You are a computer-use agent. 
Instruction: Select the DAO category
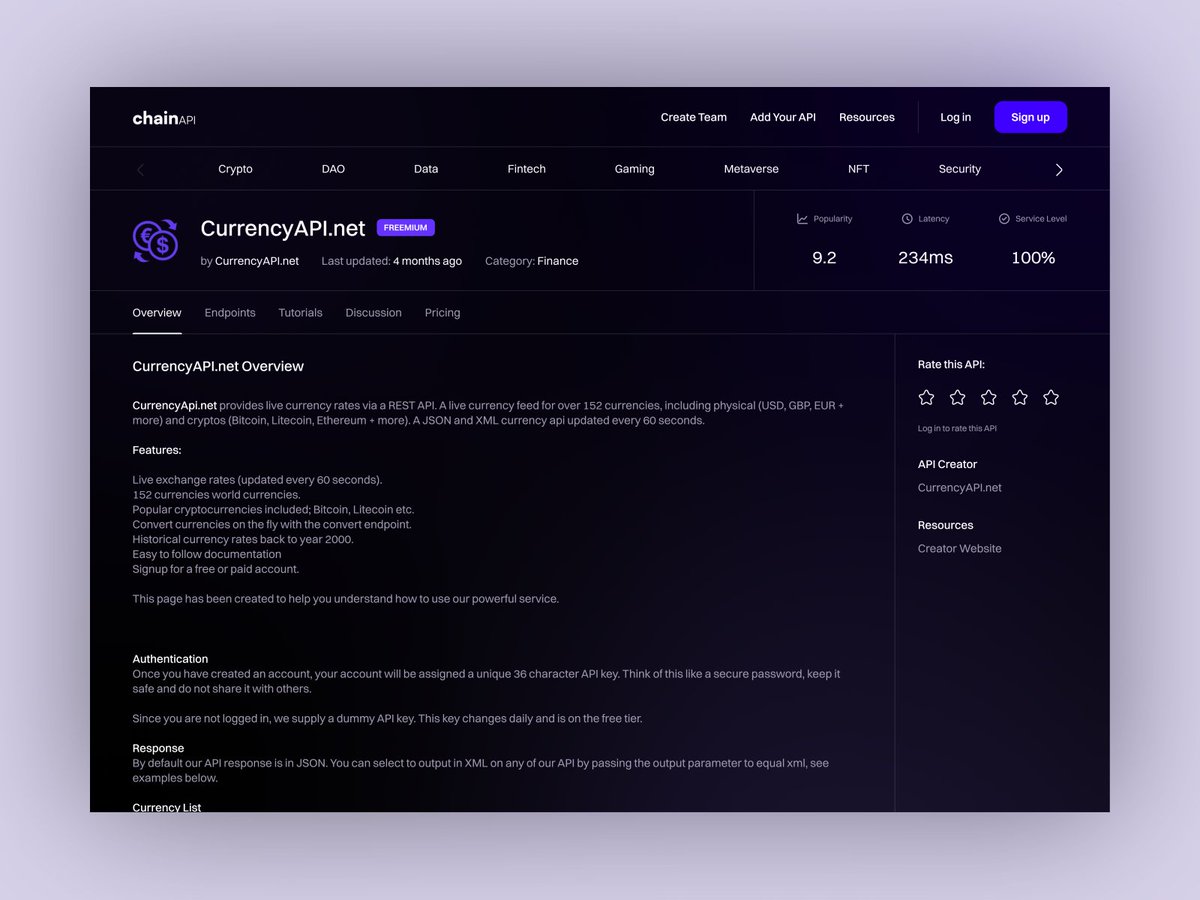(x=333, y=170)
